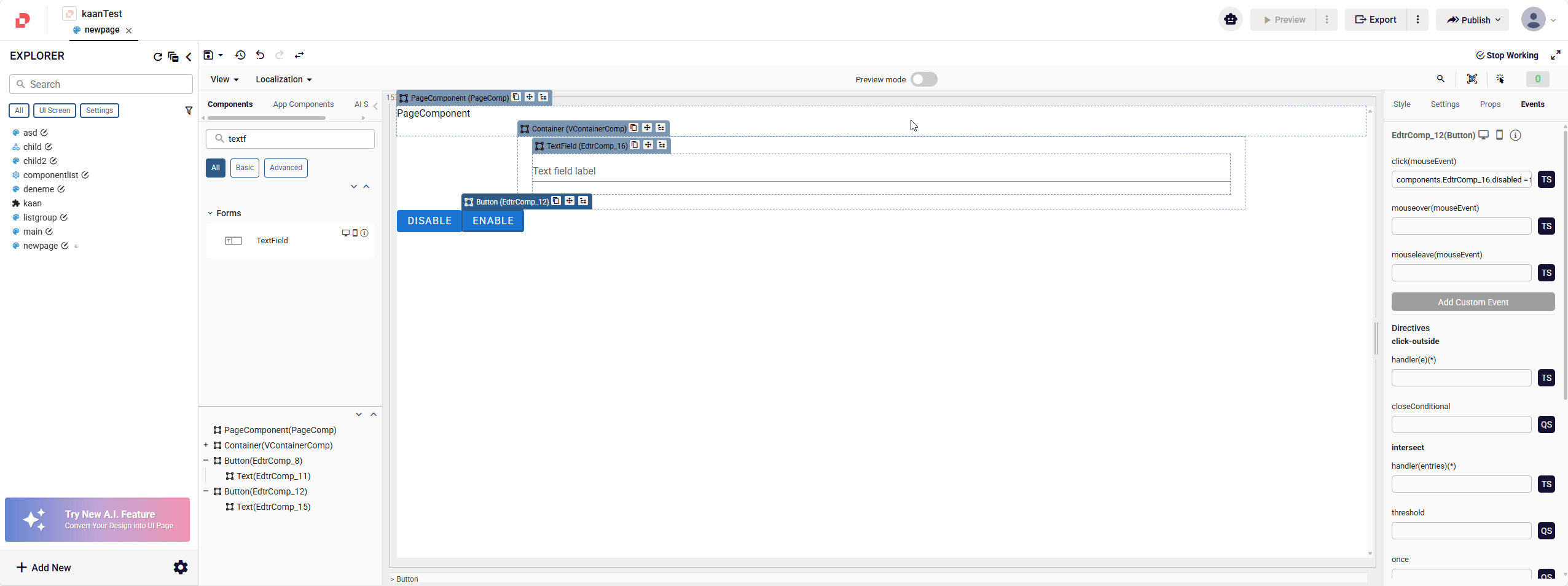Select Text(EdtrComp_15) in component tree
The height and width of the screenshot is (586, 1568).
point(273,507)
